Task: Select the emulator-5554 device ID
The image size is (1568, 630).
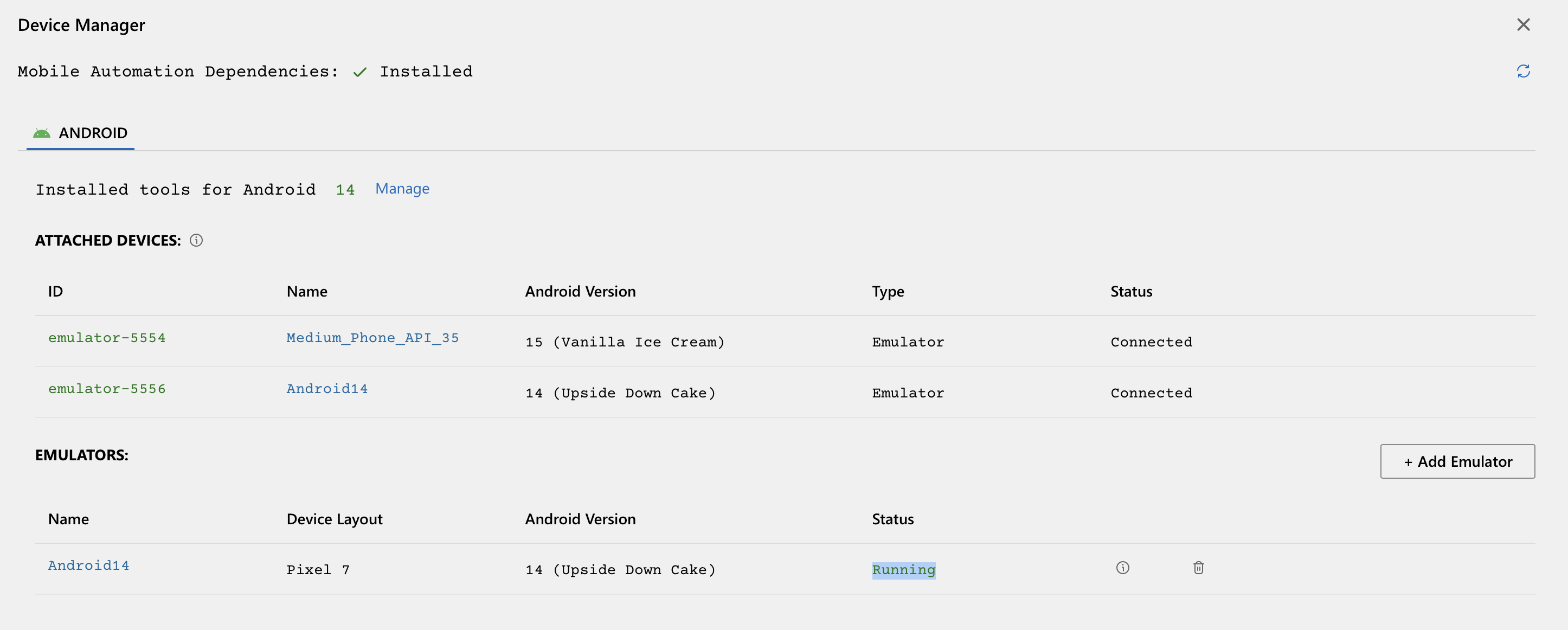Action: 107,337
